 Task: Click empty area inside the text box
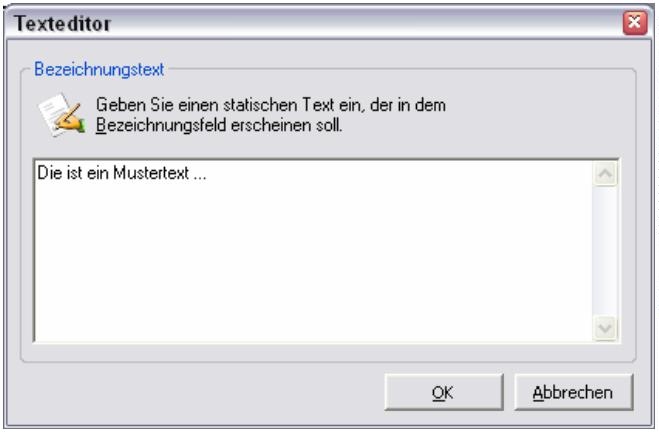[x=300, y=270]
